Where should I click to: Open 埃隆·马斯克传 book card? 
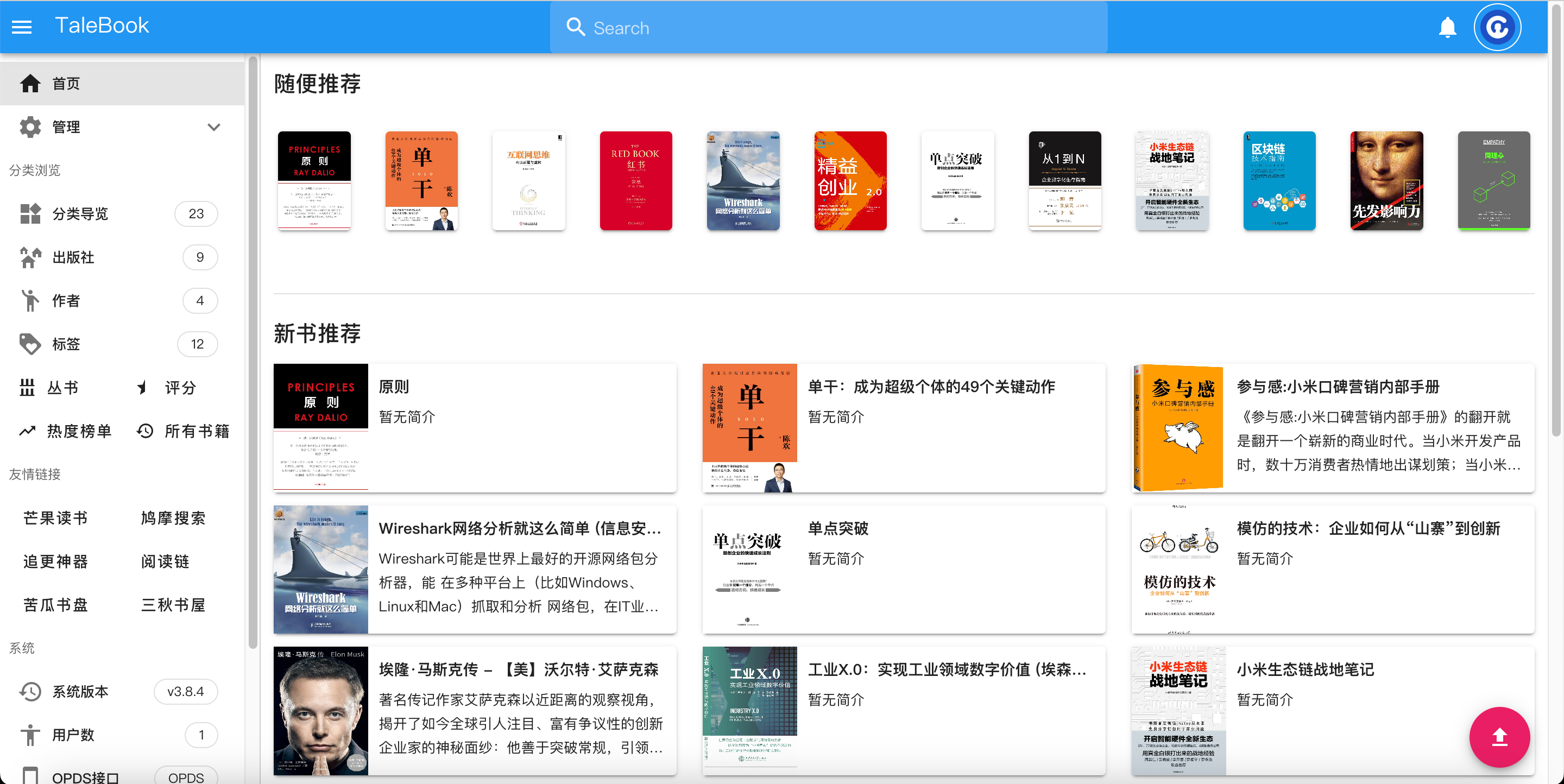click(475, 711)
